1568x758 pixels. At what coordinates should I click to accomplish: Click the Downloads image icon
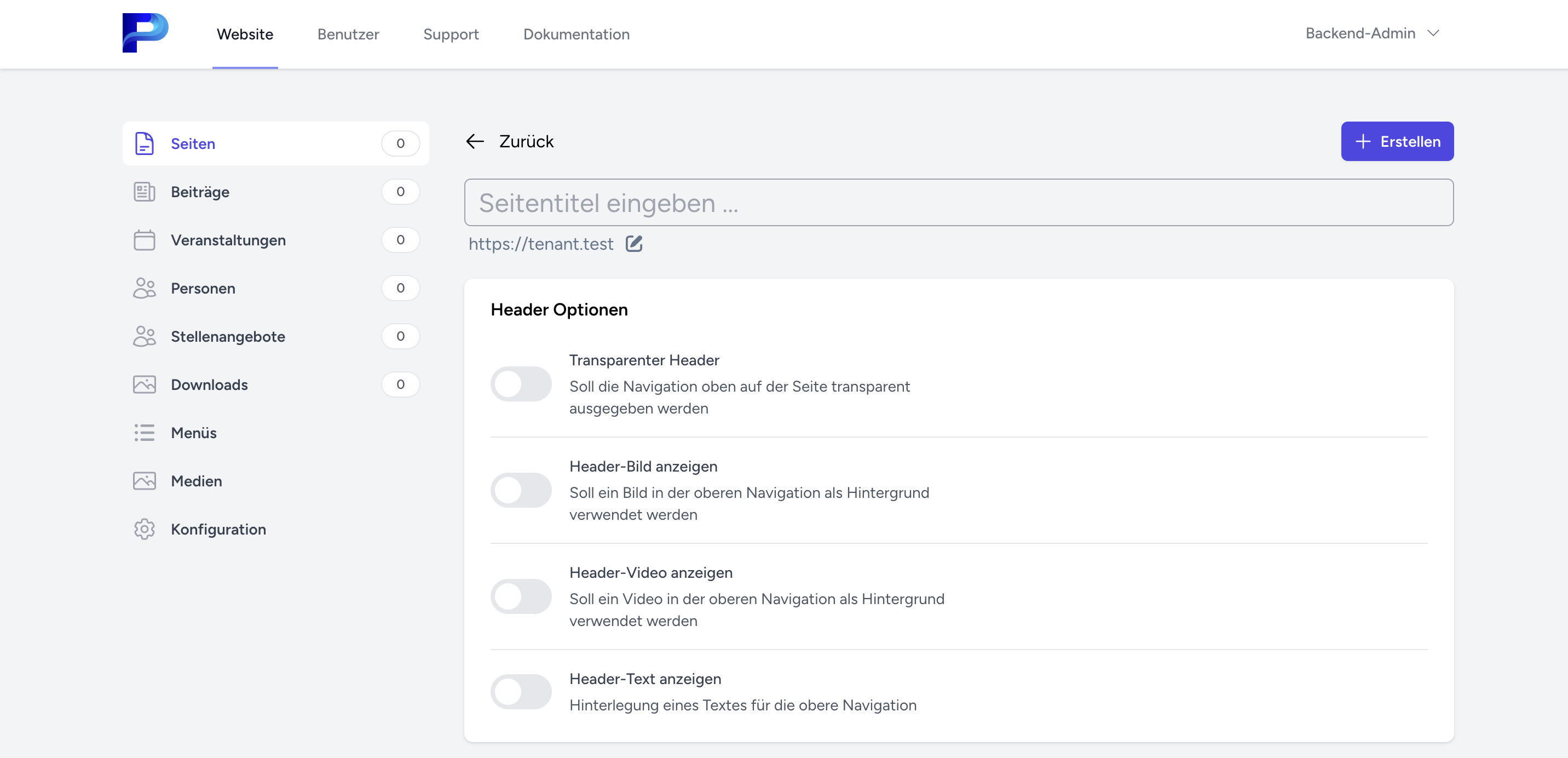click(144, 385)
